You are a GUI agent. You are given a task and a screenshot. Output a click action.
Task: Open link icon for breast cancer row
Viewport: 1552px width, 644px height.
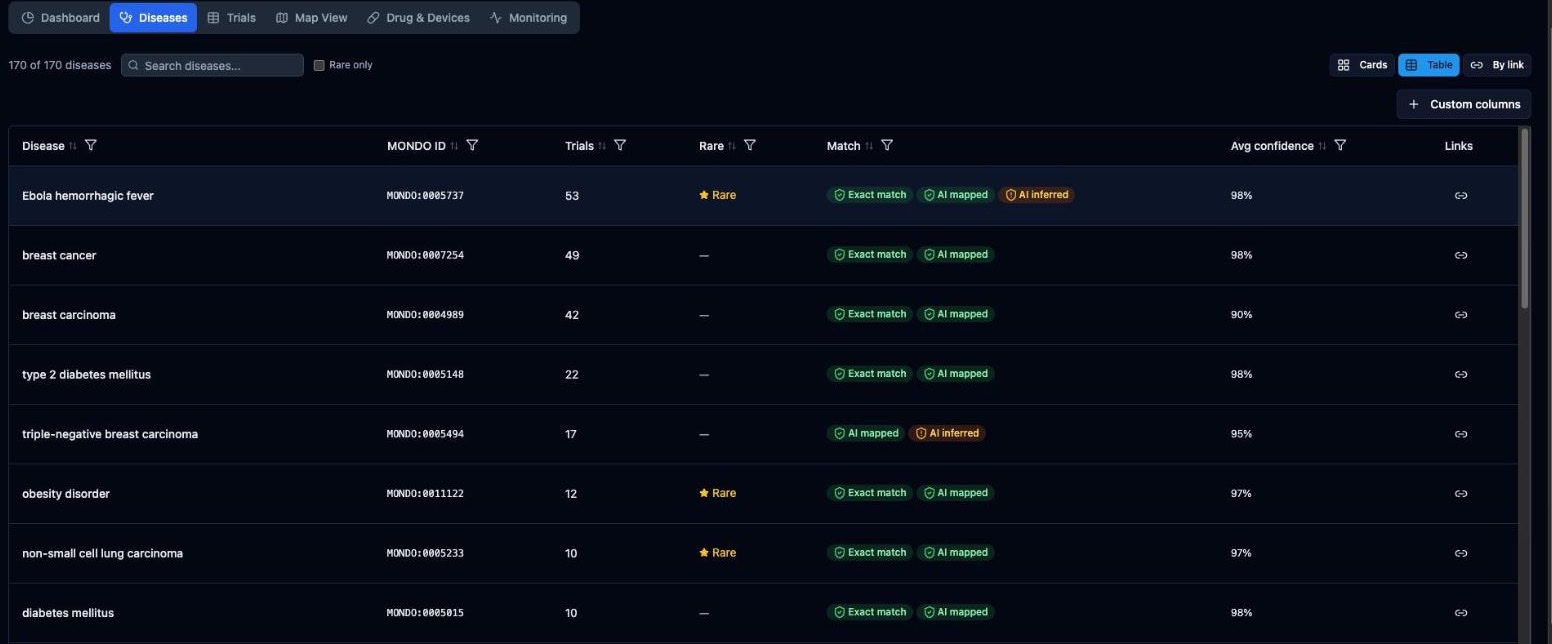(1460, 255)
